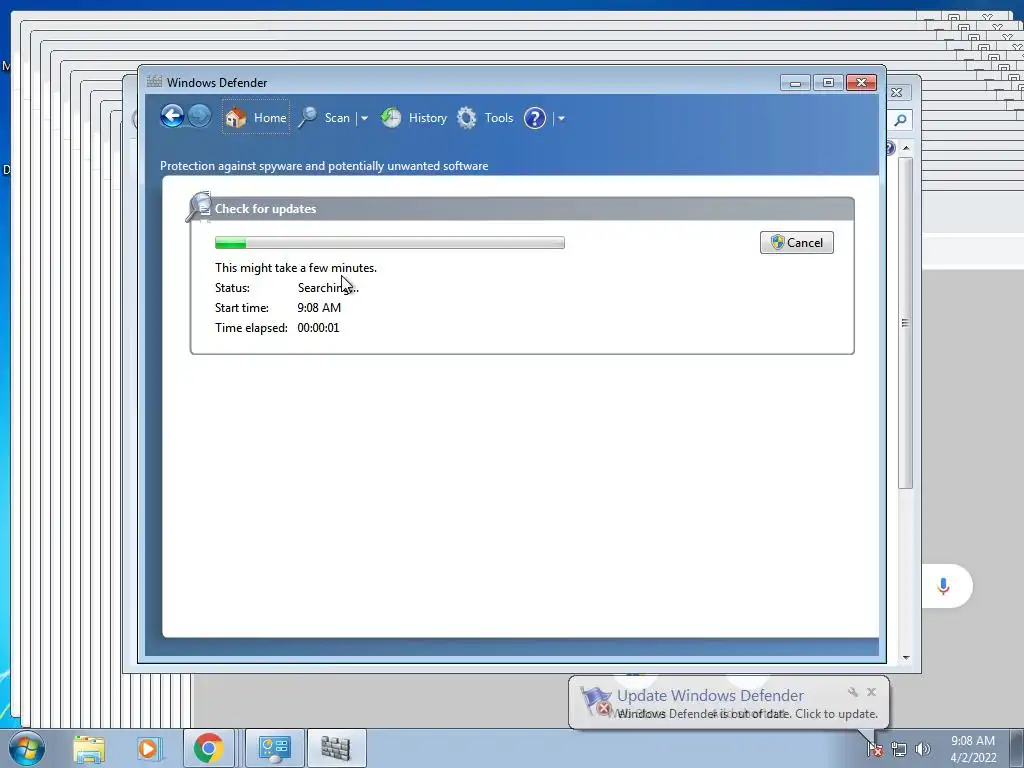Click the blue Help question mark icon
The image size is (1024, 768).
point(535,118)
